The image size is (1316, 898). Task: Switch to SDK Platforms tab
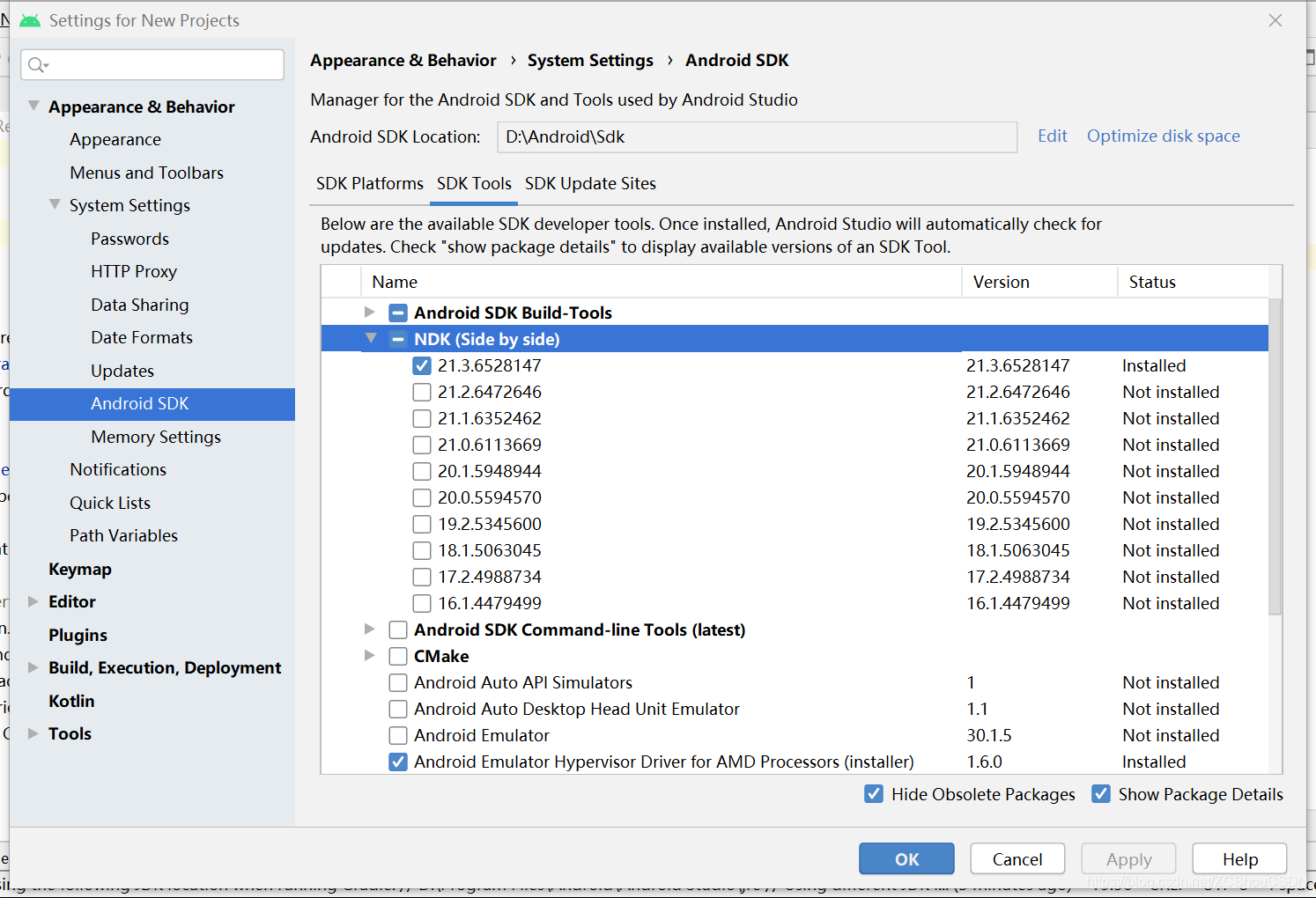click(370, 183)
